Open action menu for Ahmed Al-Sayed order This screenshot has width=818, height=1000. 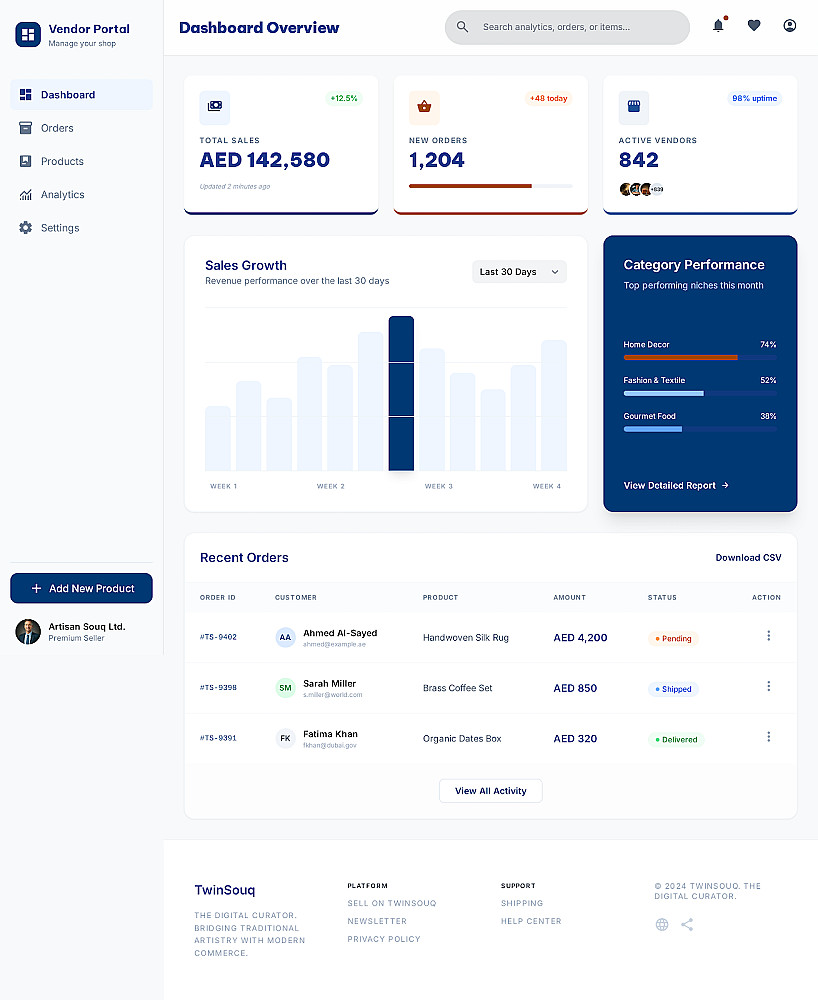point(768,636)
